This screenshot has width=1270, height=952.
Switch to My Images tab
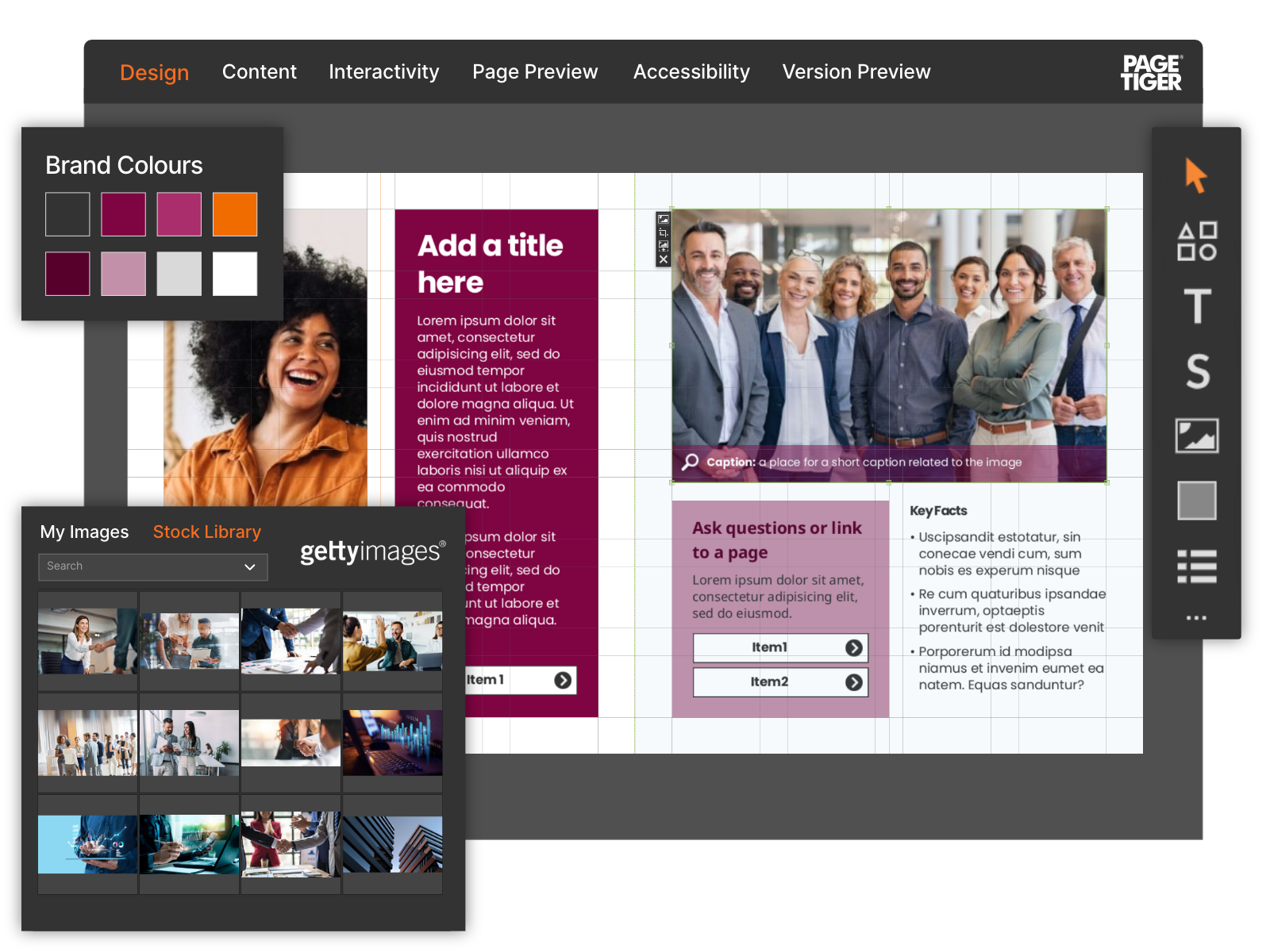(x=84, y=532)
